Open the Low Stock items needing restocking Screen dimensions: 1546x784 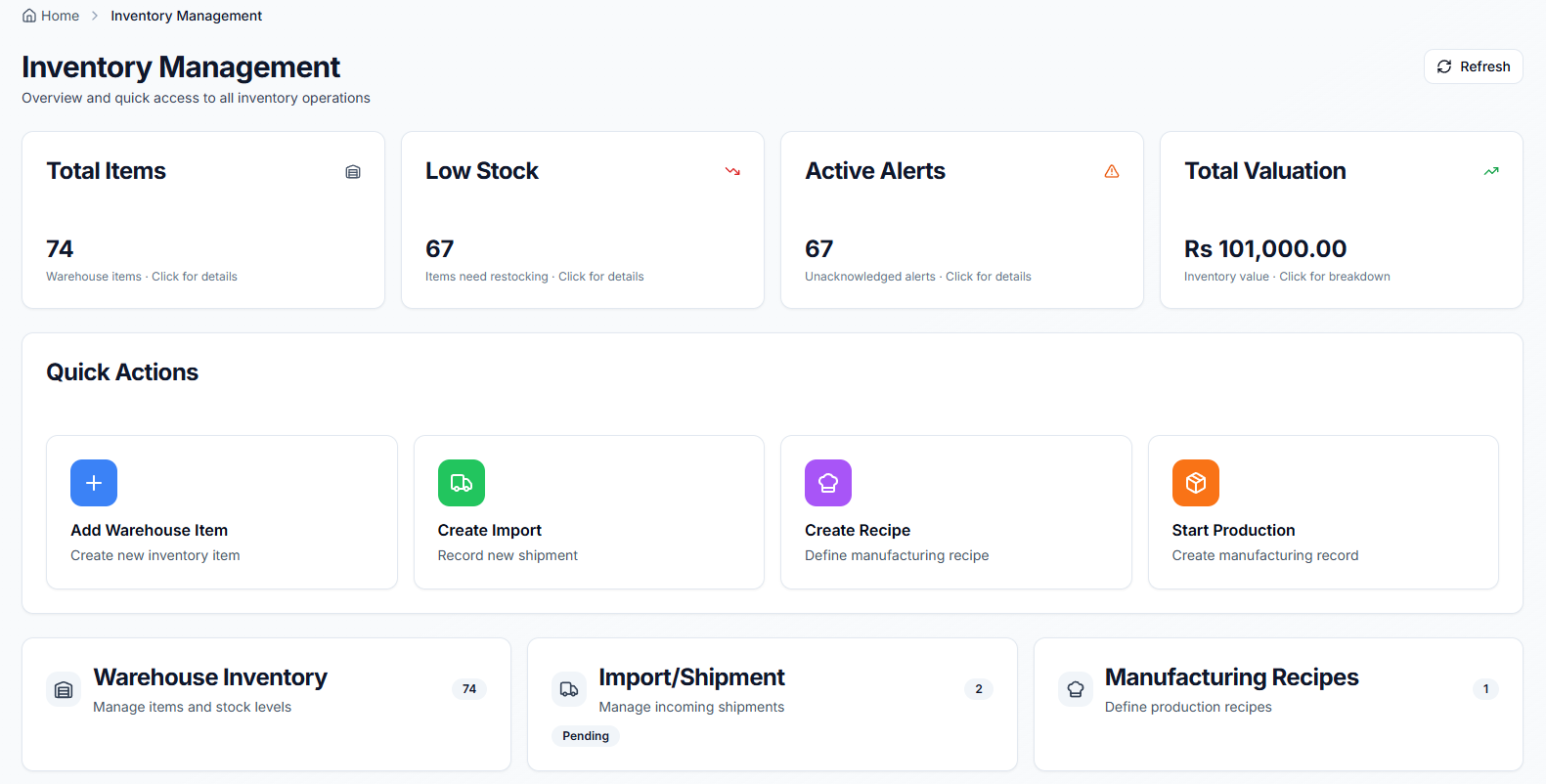click(x=582, y=220)
